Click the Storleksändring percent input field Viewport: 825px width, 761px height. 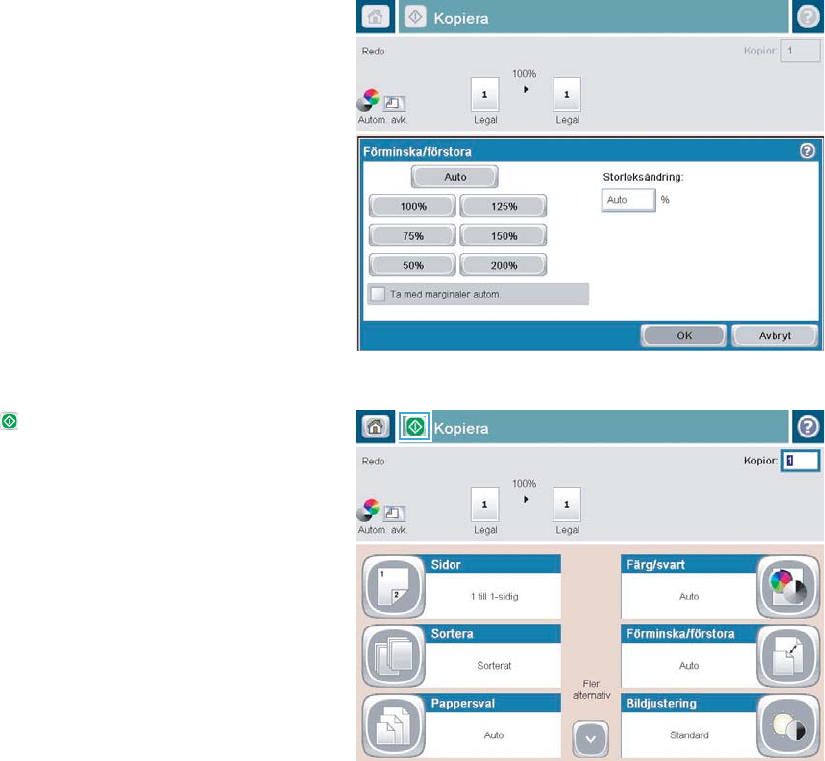pos(628,200)
